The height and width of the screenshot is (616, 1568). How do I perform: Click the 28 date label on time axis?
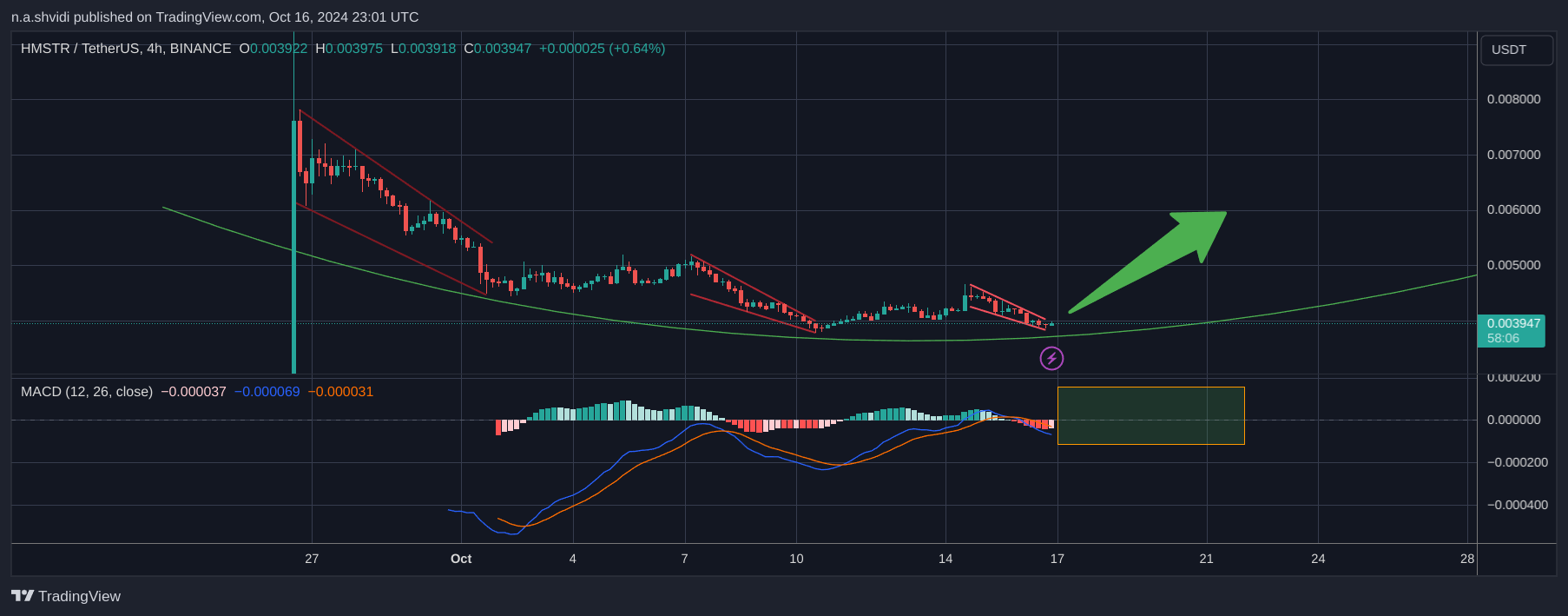tap(1467, 559)
